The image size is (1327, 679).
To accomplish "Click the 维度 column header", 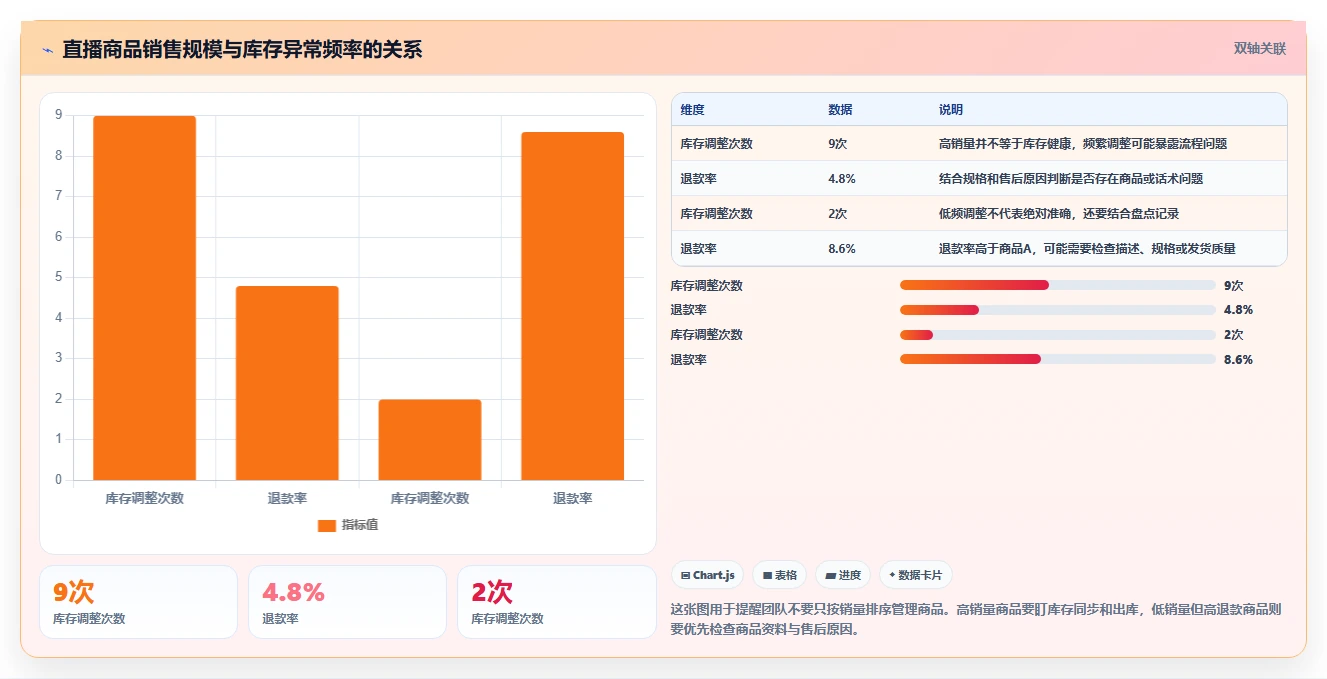I will (x=692, y=110).
